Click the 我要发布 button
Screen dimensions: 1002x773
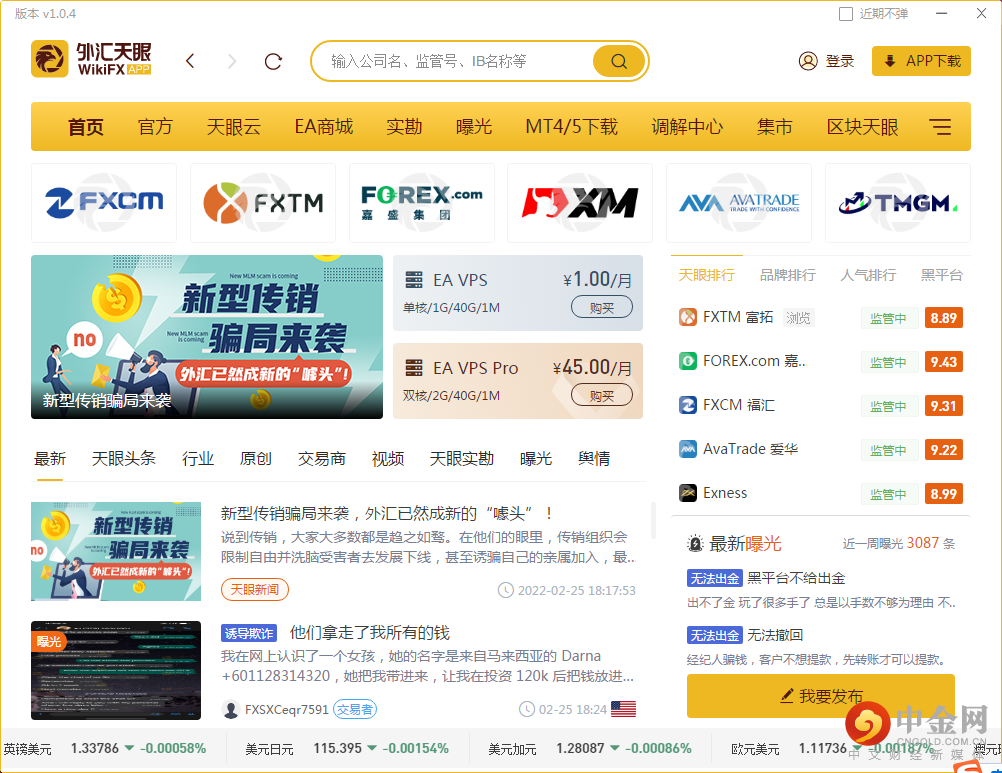coord(821,696)
